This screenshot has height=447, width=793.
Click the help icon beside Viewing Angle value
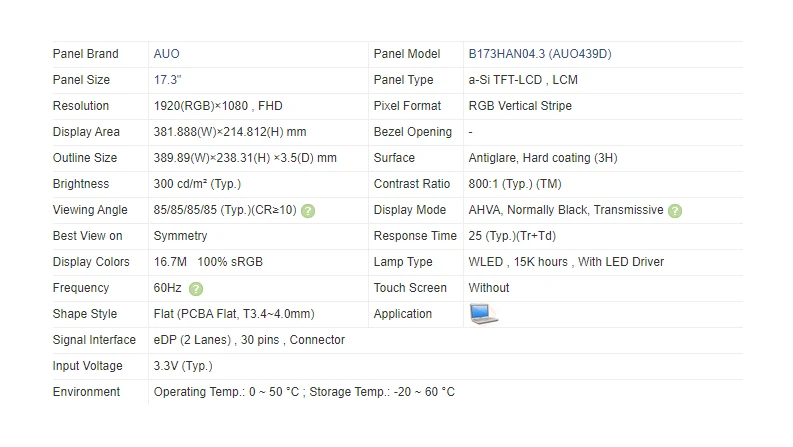pyautogui.click(x=308, y=211)
